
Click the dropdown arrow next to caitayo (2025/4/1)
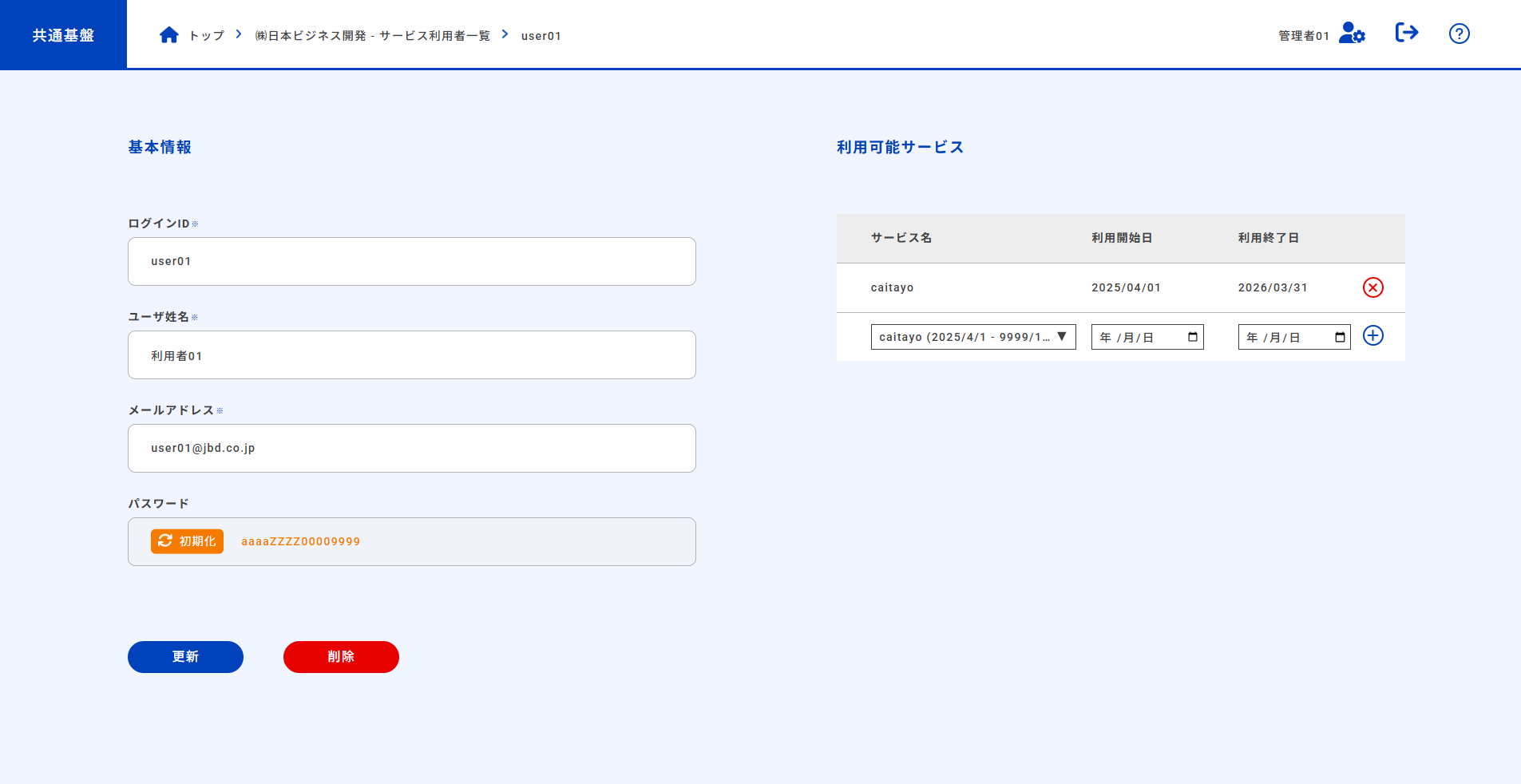tap(1062, 336)
